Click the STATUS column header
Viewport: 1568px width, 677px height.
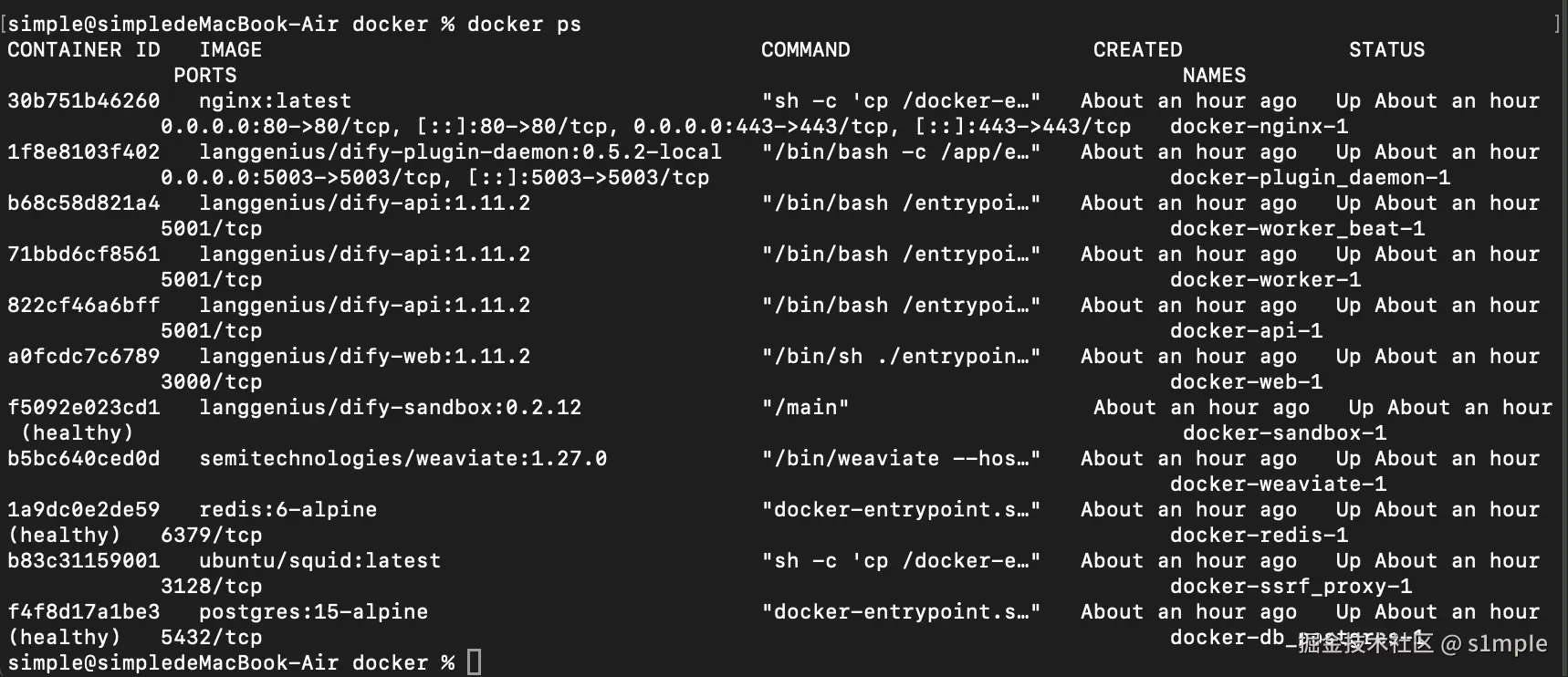1386,50
